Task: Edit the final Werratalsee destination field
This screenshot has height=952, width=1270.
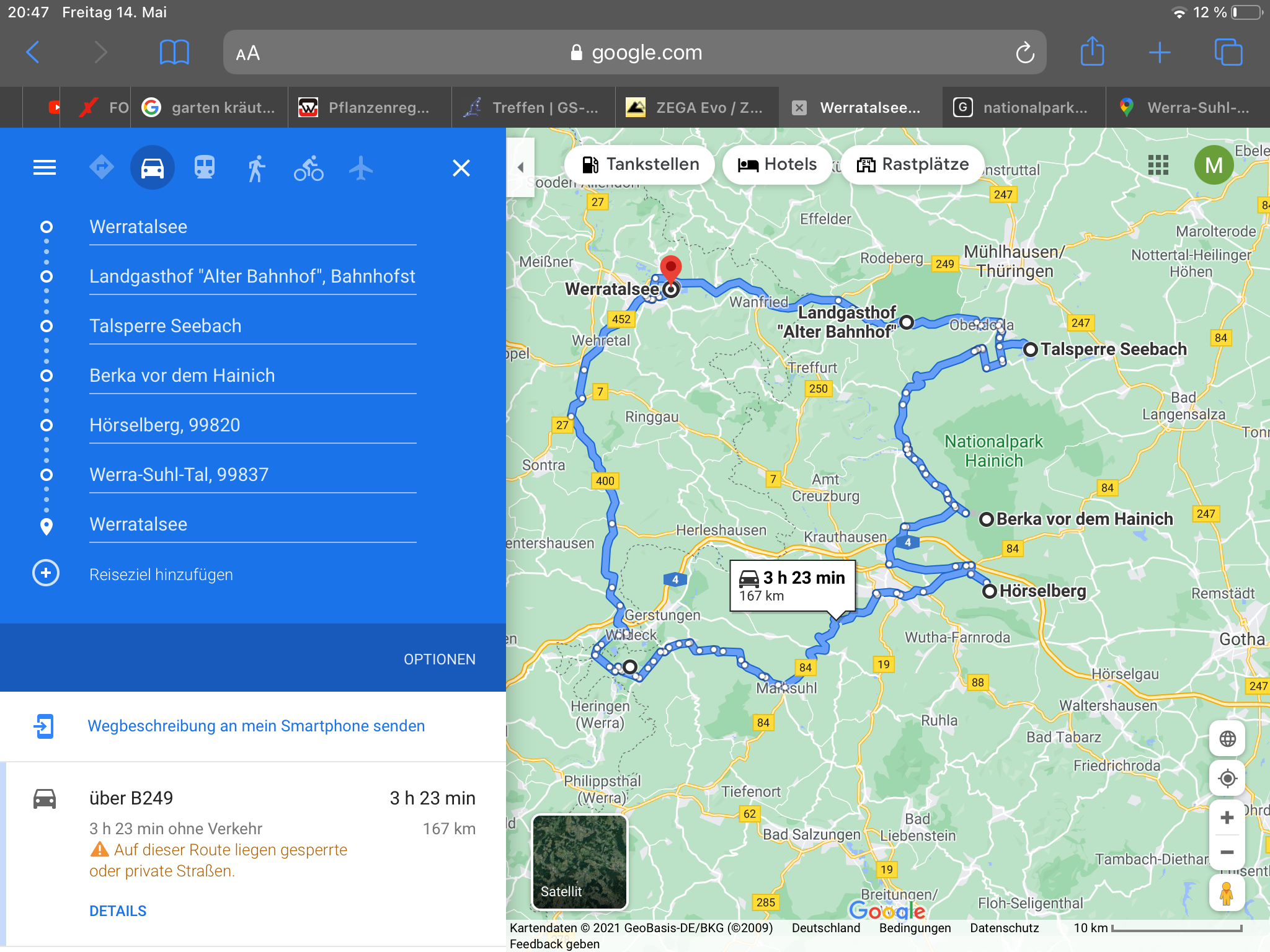Action: pyautogui.click(x=253, y=524)
